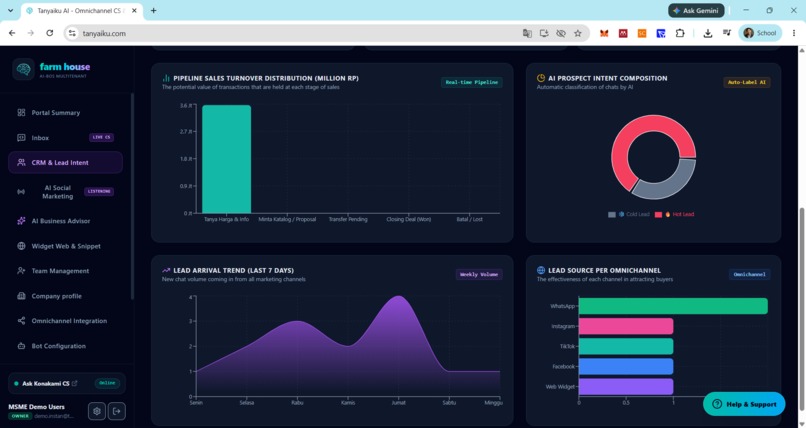The height and width of the screenshot is (428, 806).
Task: Click the purple Web Widget bar
Action: [x=626, y=386]
